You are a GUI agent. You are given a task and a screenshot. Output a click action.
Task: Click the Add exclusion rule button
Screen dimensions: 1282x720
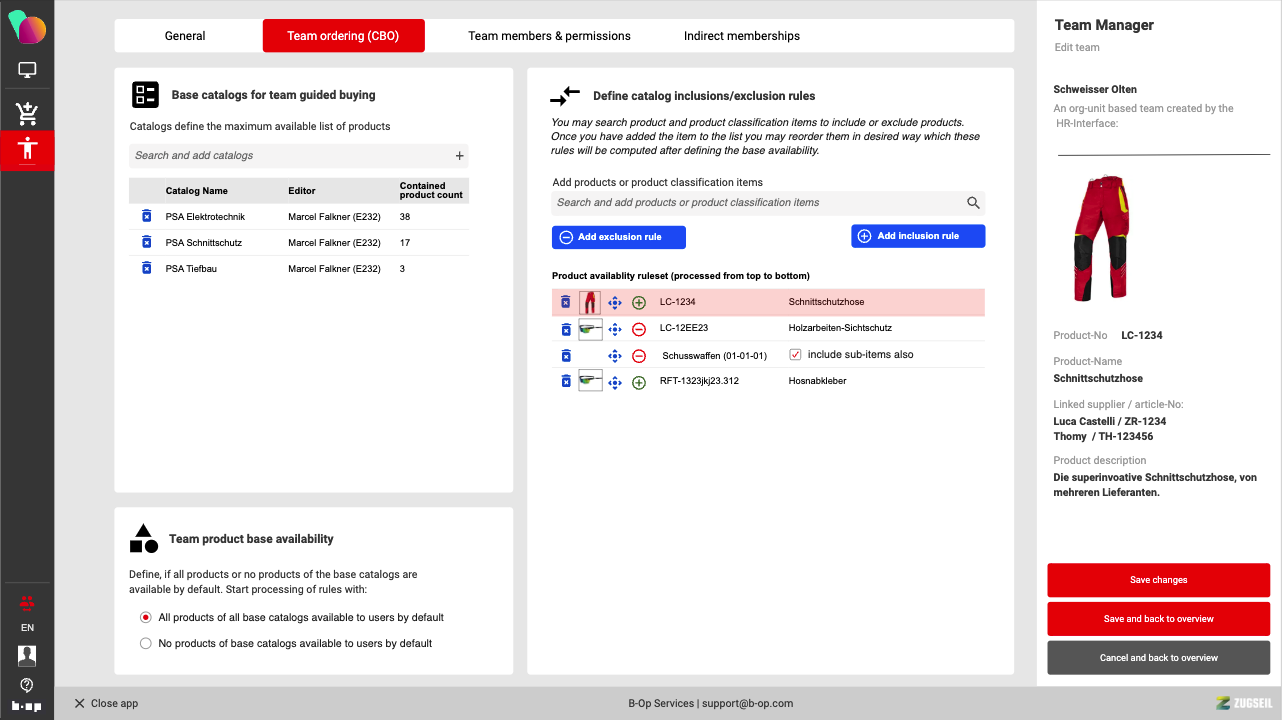point(619,237)
